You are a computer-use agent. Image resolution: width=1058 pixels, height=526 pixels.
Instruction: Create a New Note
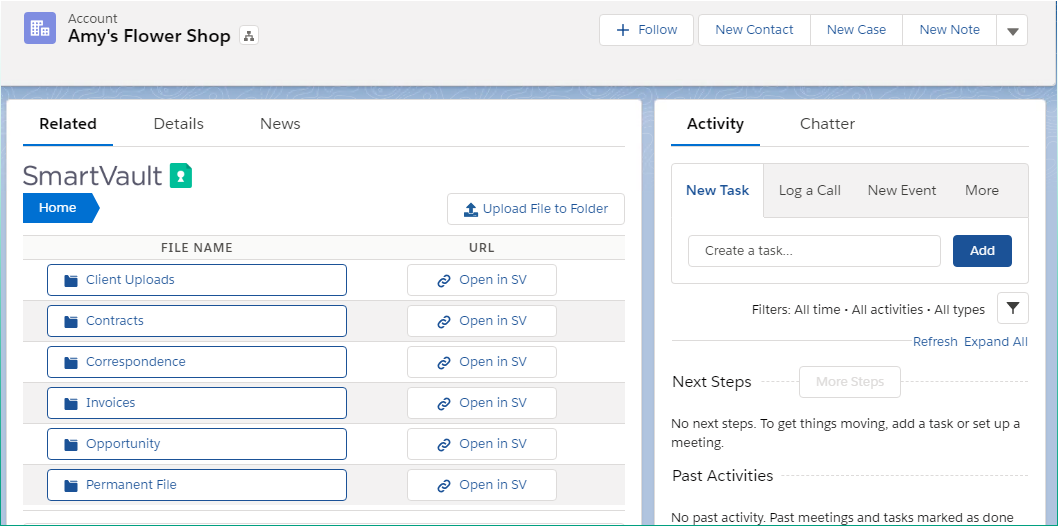pyautogui.click(x=949, y=30)
